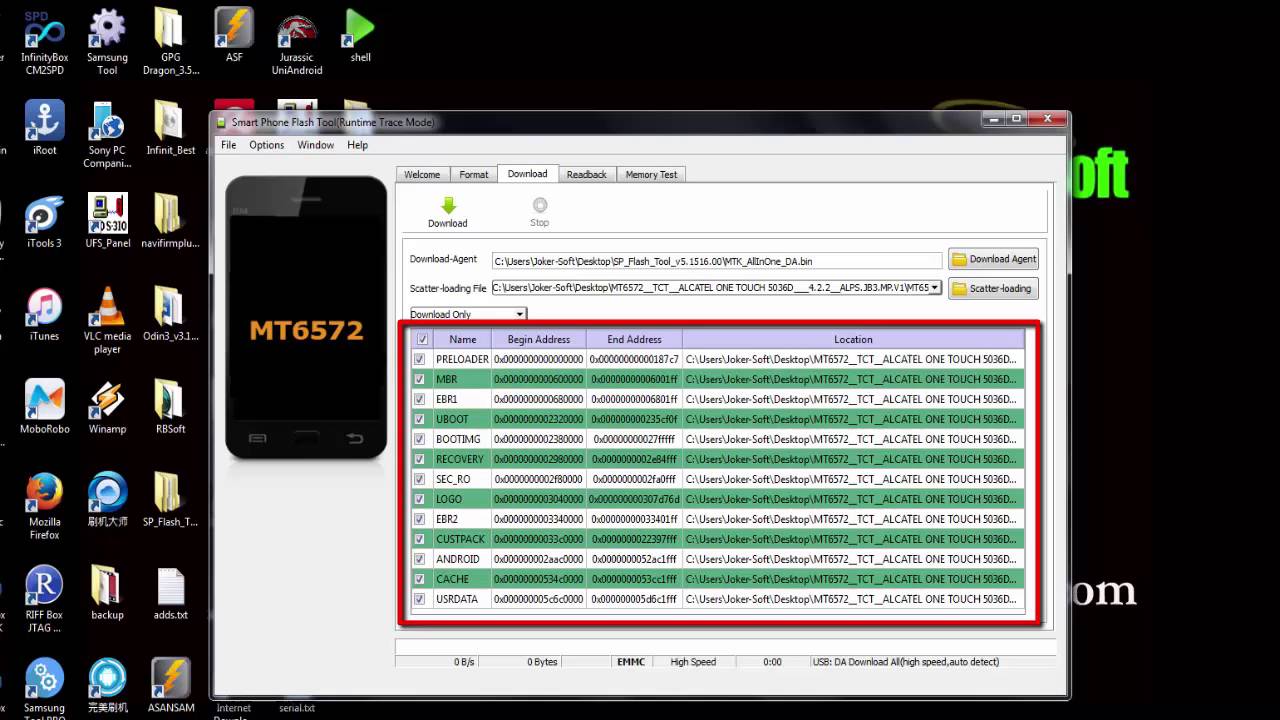Screen dimensions: 1280x720
Task: Open the backup folder on the desktop
Action: 107,593
